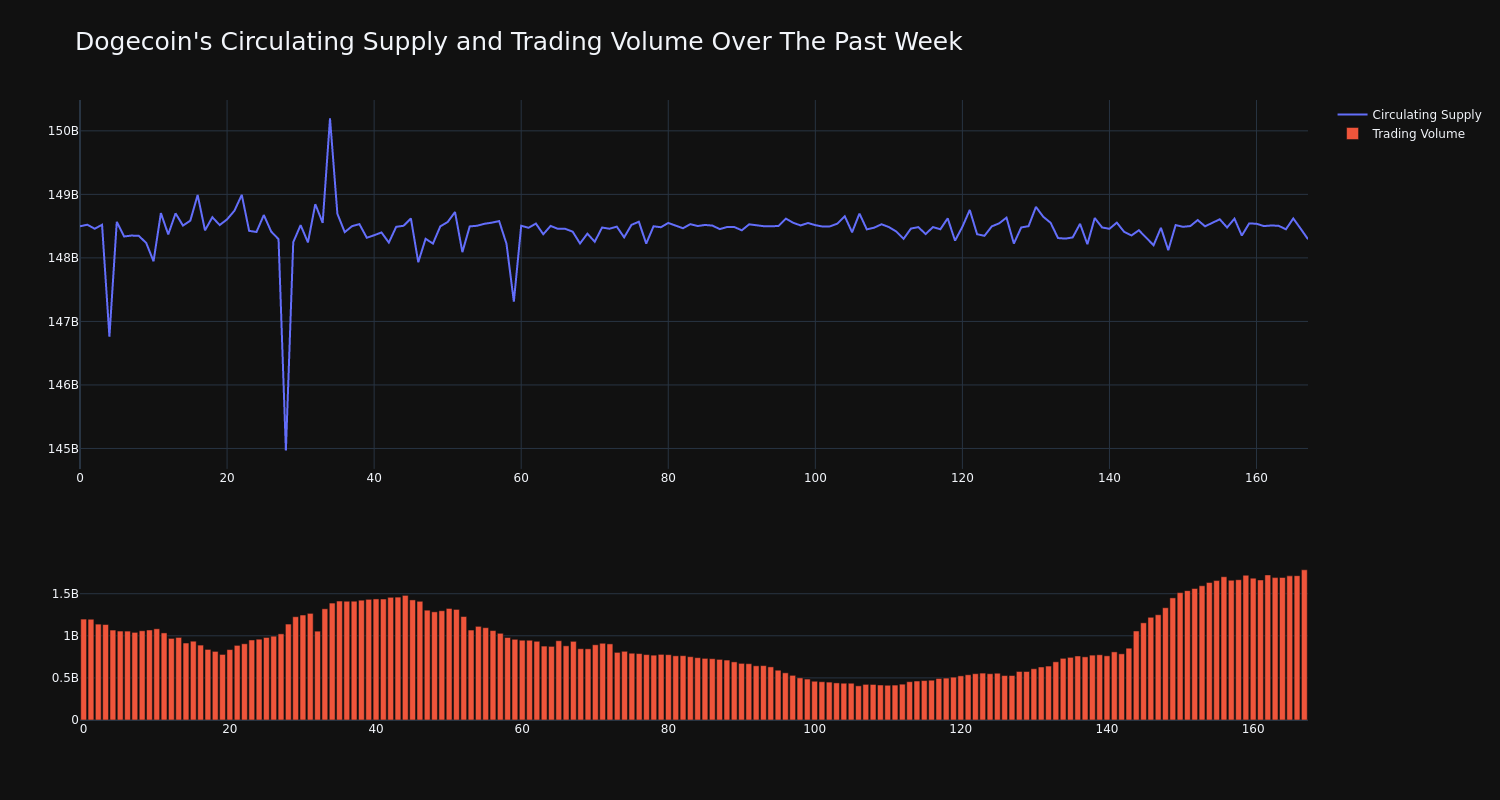1500x800 pixels.
Task: Click the 0.5B label on volume axis
Action: coord(64,677)
